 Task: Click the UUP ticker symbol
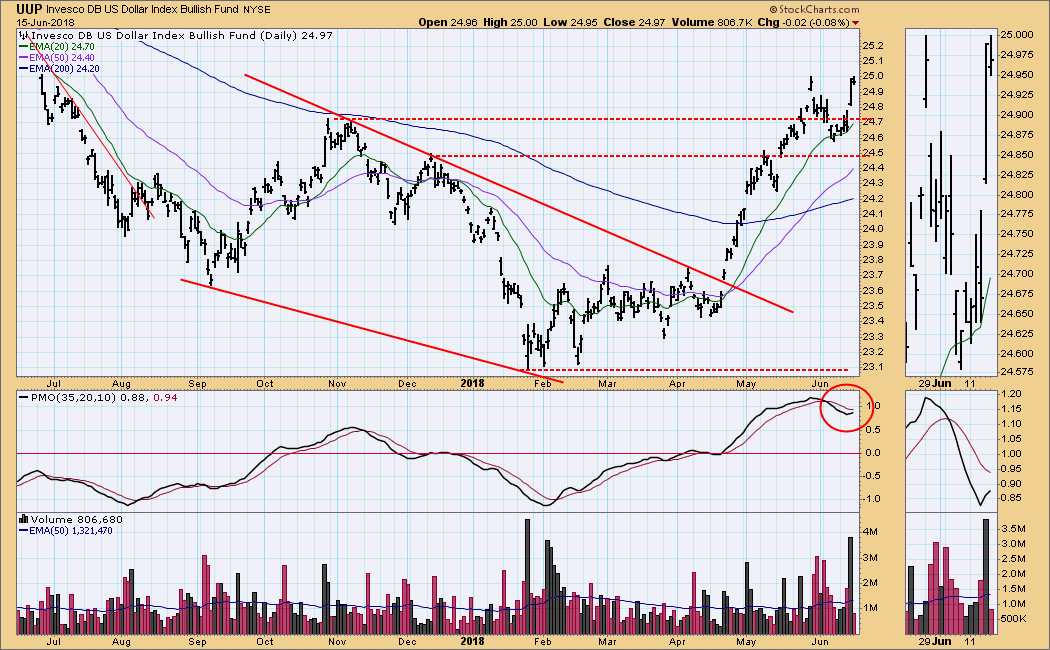coord(29,9)
